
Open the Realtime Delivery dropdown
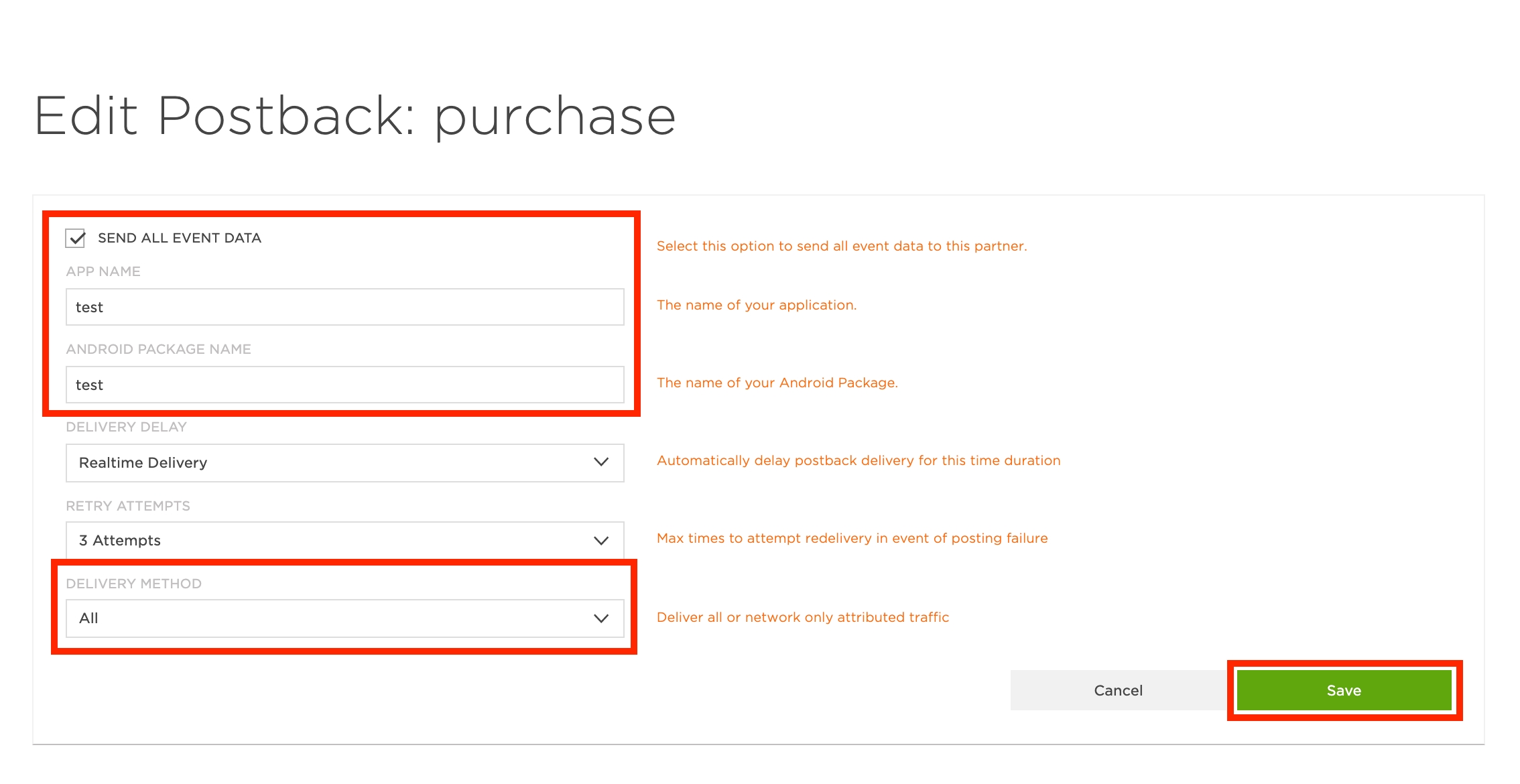pos(344,462)
